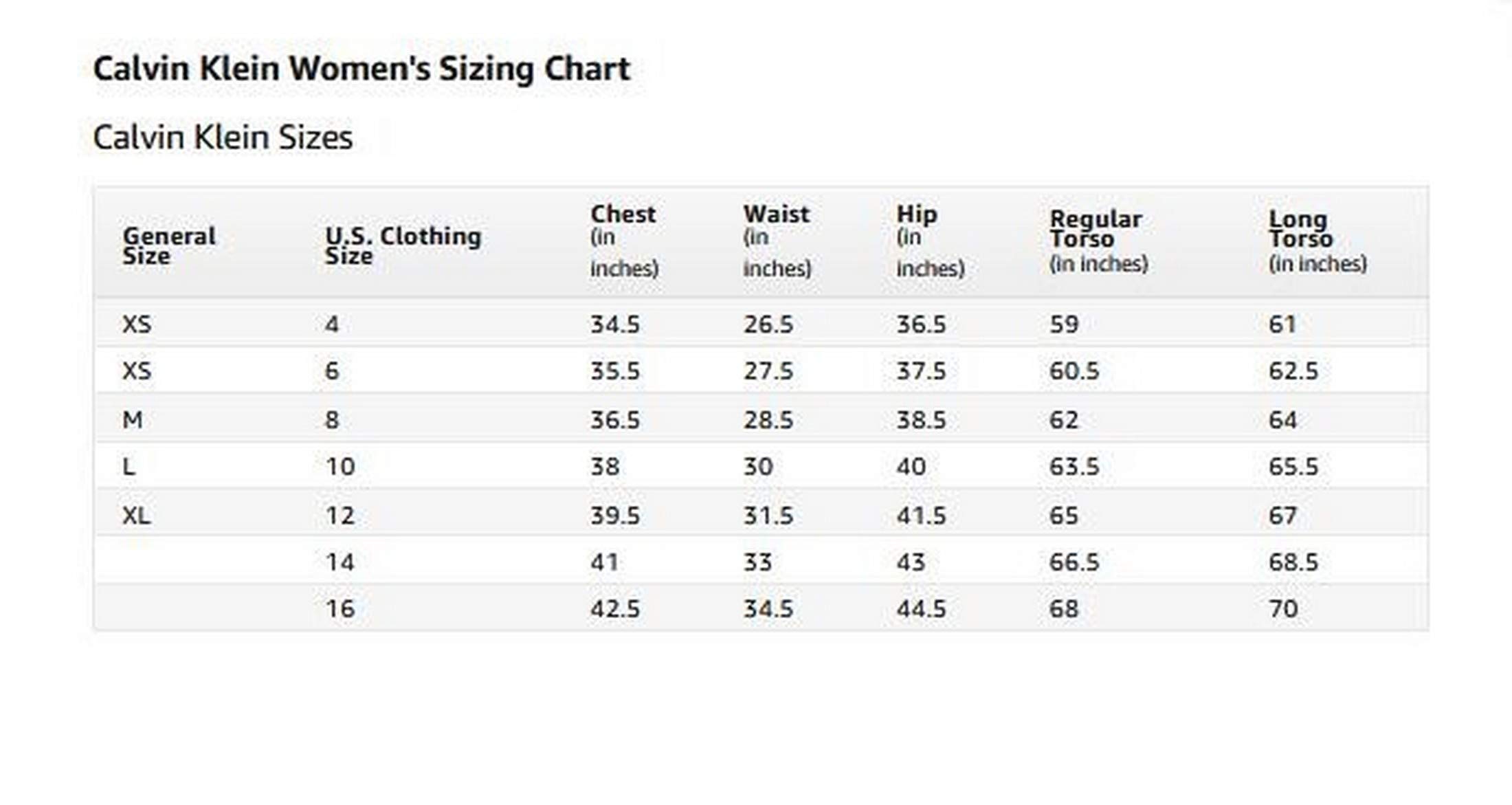Screen dimensions: 1512x805
Task: Click the long torso value 70
Action: pos(1283,608)
